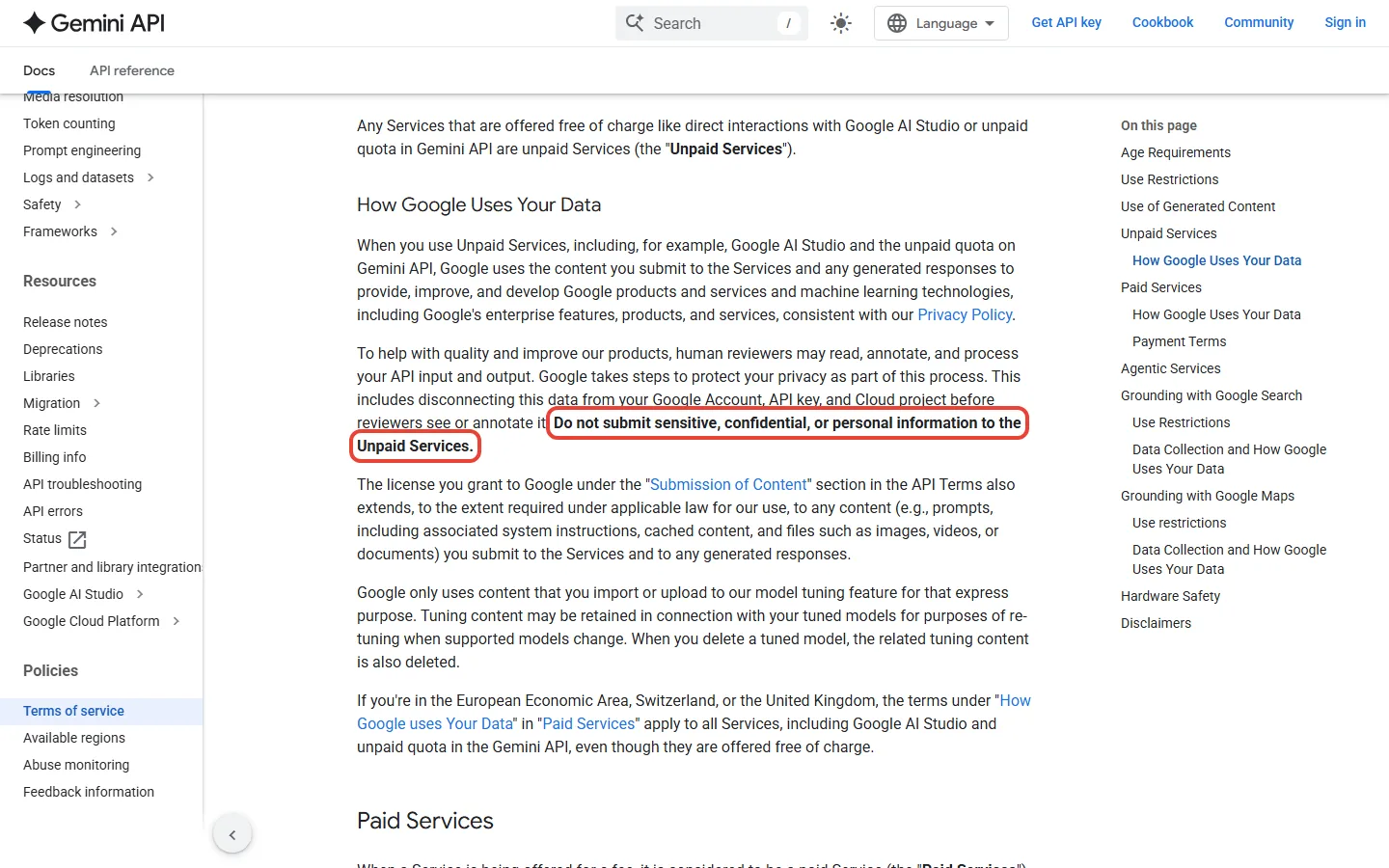Open API errors page
Viewport: 1389px width, 868px height.
point(53,511)
